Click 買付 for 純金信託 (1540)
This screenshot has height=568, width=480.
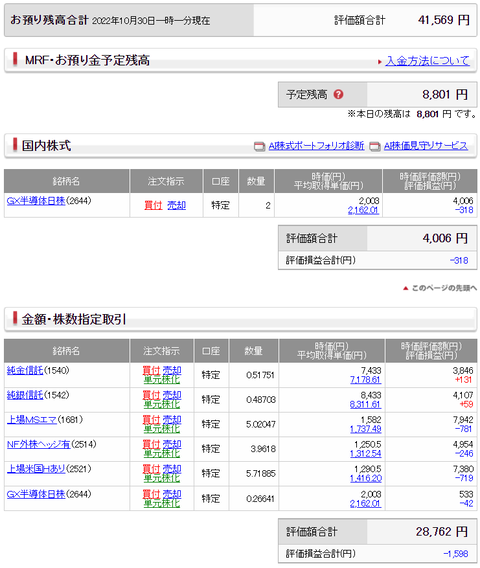[x=151, y=371]
